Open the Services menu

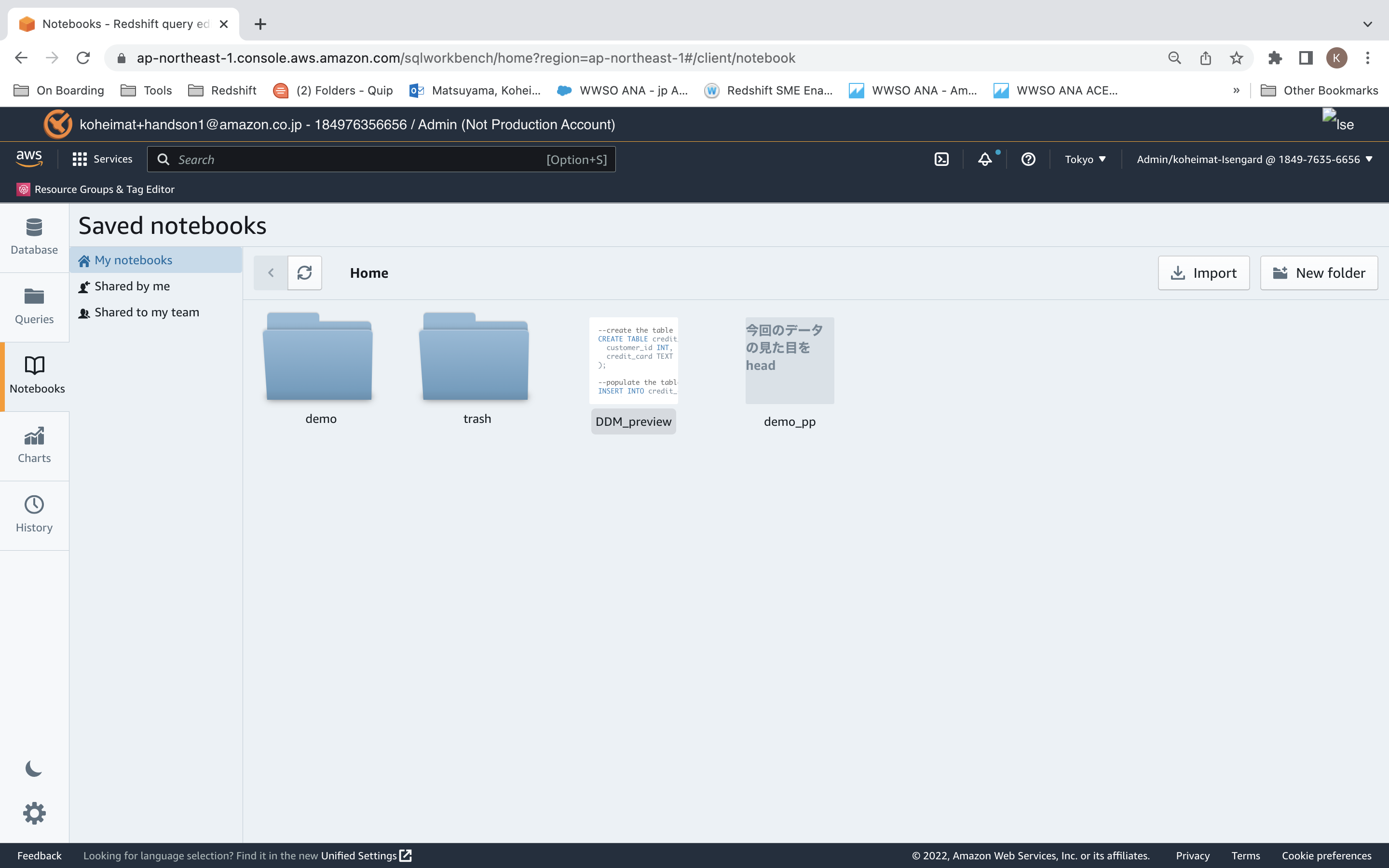click(102, 159)
